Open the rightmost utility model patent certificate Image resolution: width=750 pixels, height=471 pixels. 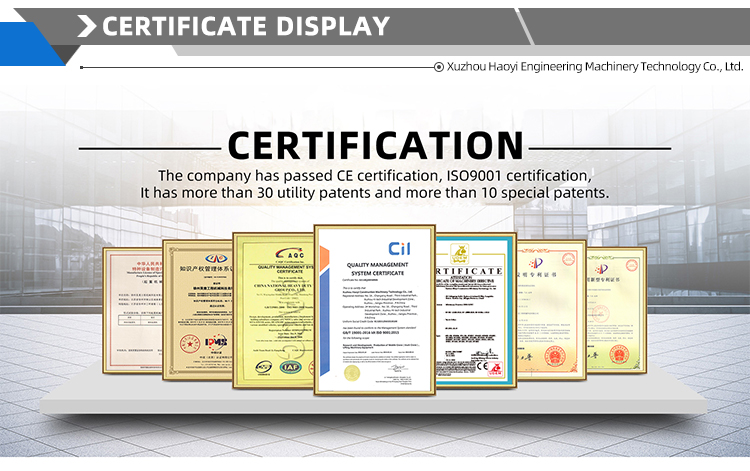617,310
